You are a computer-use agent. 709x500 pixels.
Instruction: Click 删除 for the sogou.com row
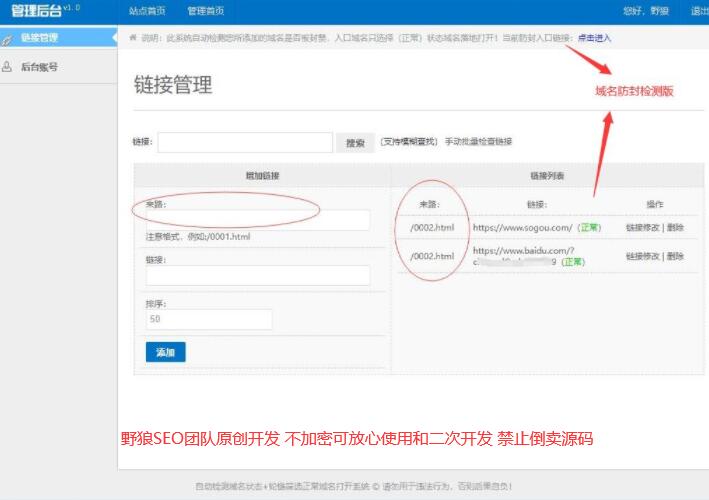[676, 228]
